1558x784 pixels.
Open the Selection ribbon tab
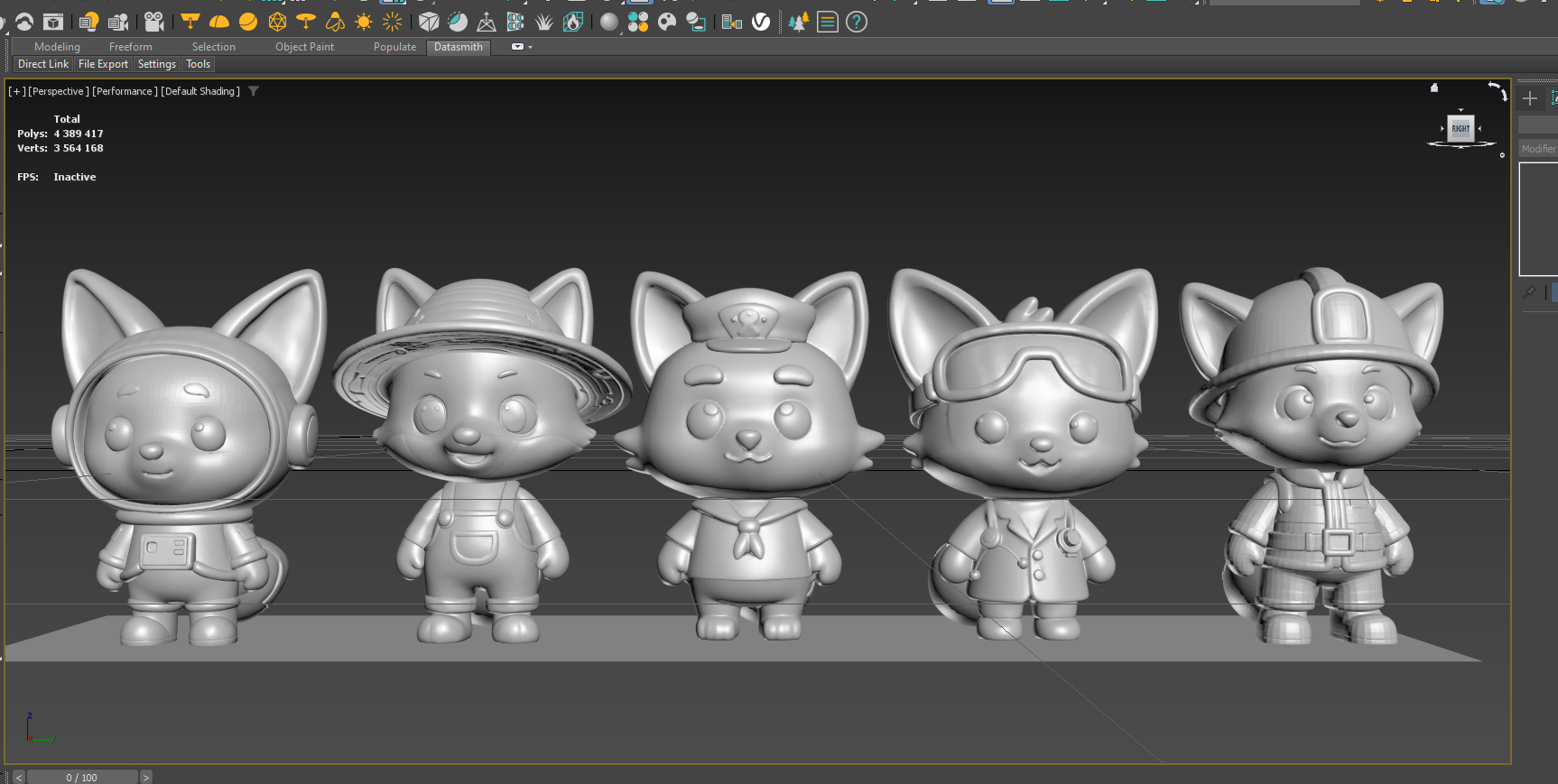(214, 47)
